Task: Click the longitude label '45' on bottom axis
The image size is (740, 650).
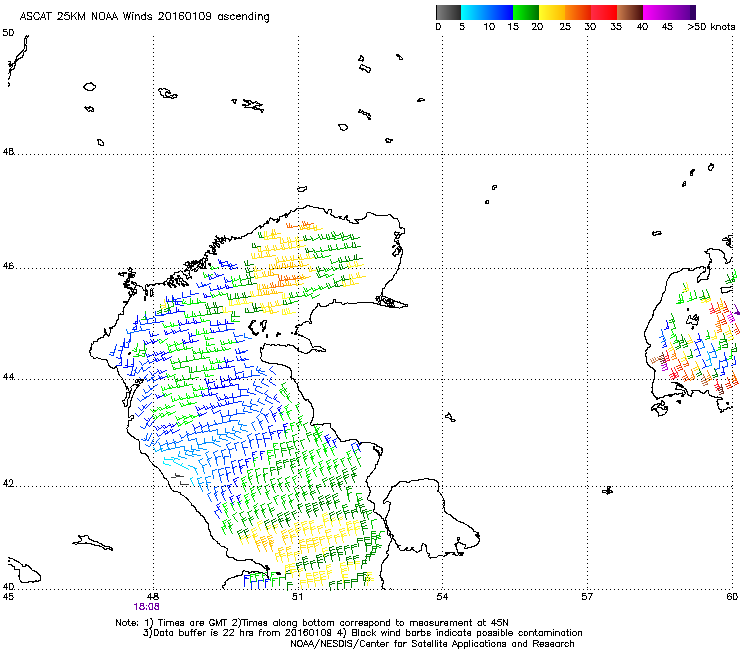Action: [x=8, y=597]
